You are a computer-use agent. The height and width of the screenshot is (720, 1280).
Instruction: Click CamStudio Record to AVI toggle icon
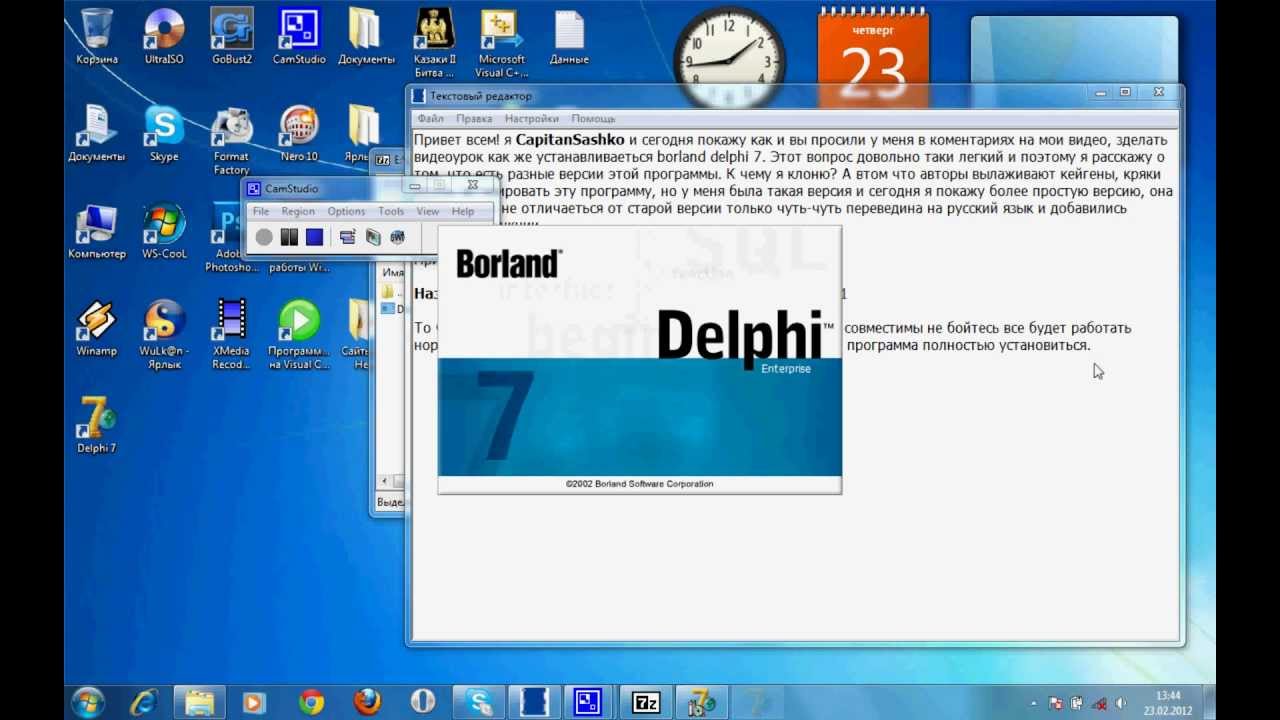(x=372, y=237)
